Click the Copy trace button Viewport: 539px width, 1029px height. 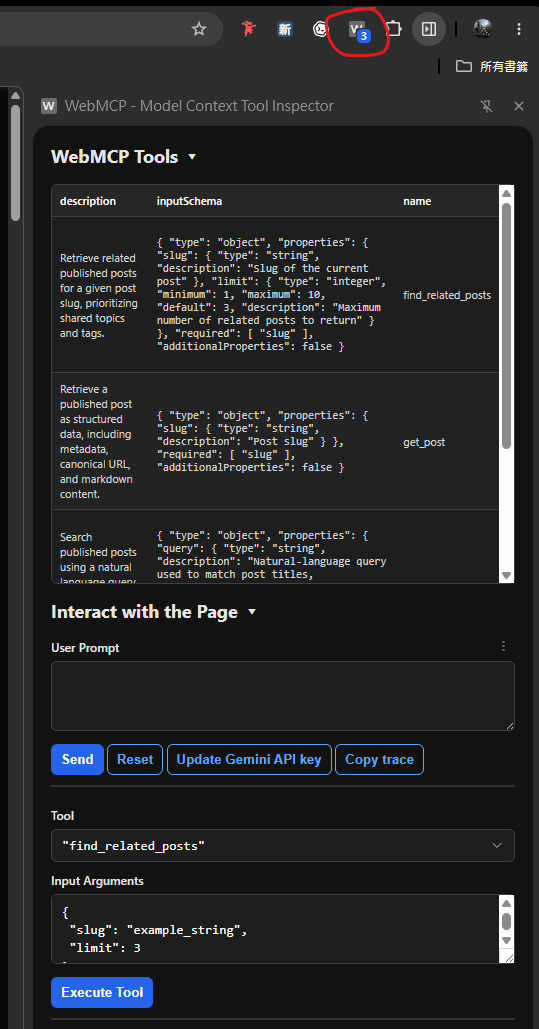click(379, 759)
